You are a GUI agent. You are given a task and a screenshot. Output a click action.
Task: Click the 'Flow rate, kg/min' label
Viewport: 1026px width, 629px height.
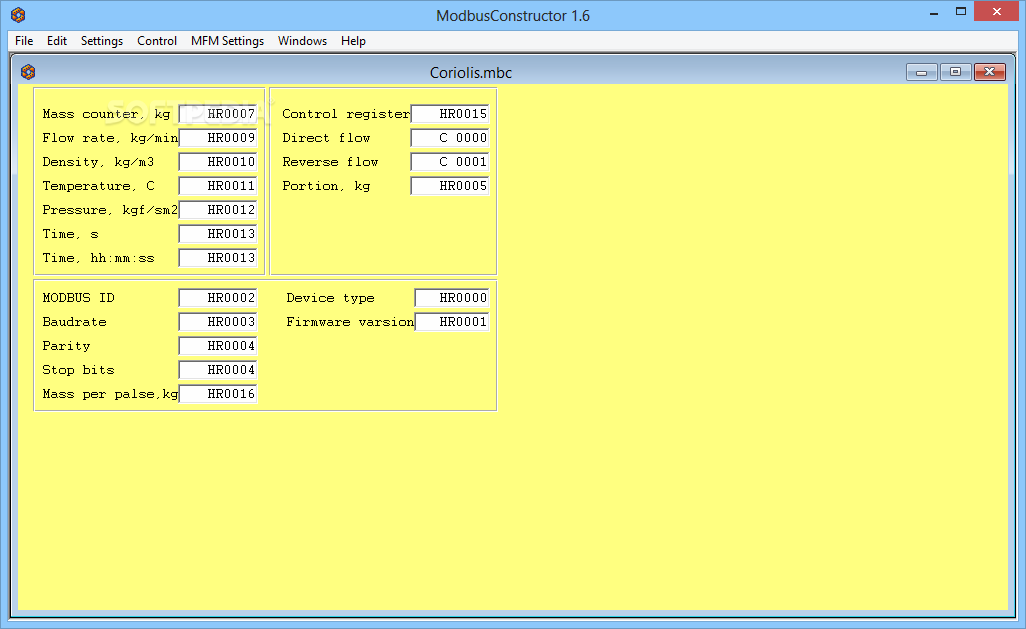[110, 138]
